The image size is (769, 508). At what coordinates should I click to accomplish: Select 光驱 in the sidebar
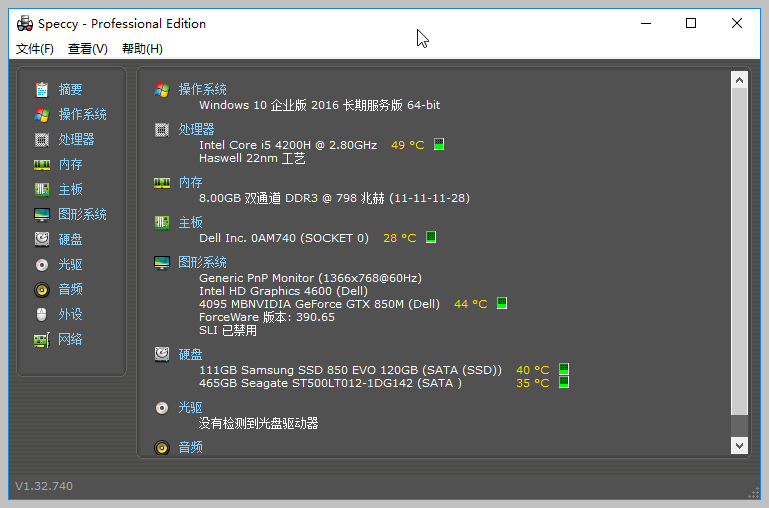coord(70,264)
